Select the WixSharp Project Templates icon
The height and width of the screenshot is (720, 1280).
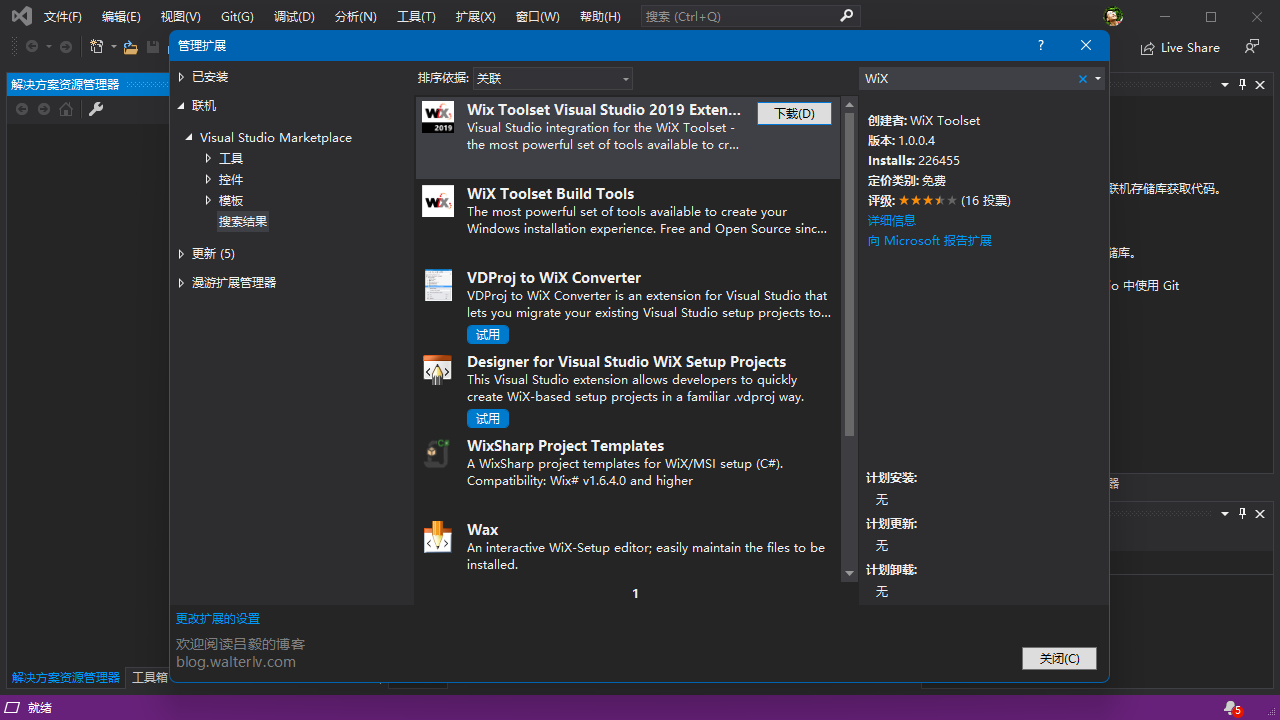pos(436,453)
